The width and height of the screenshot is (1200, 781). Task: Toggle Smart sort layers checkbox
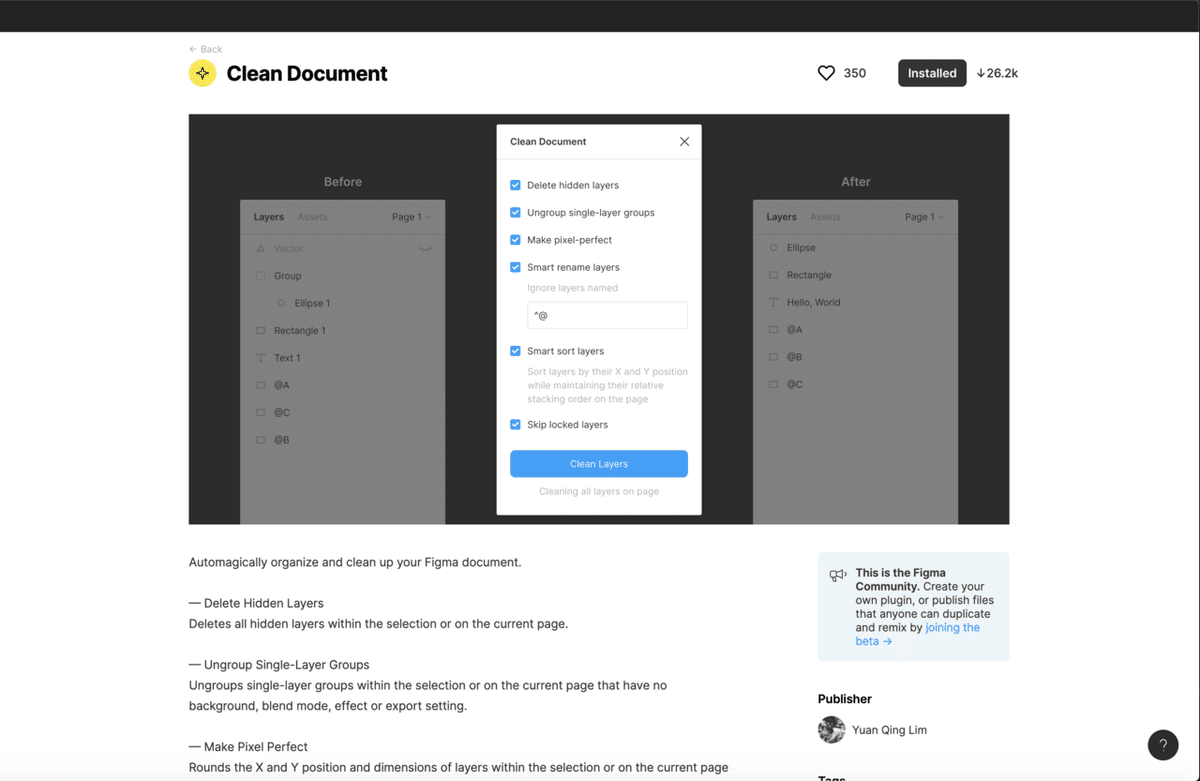point(515,351)
